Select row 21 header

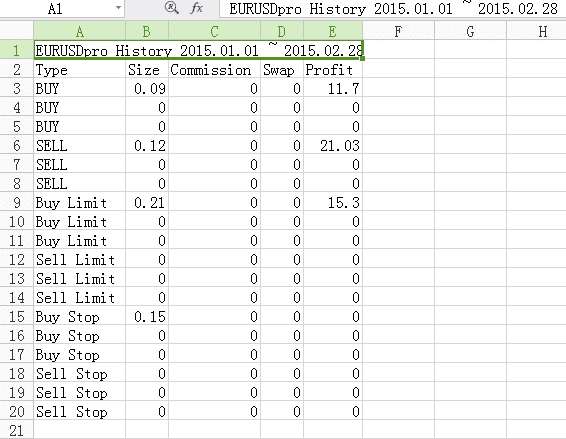click(17, 430)
